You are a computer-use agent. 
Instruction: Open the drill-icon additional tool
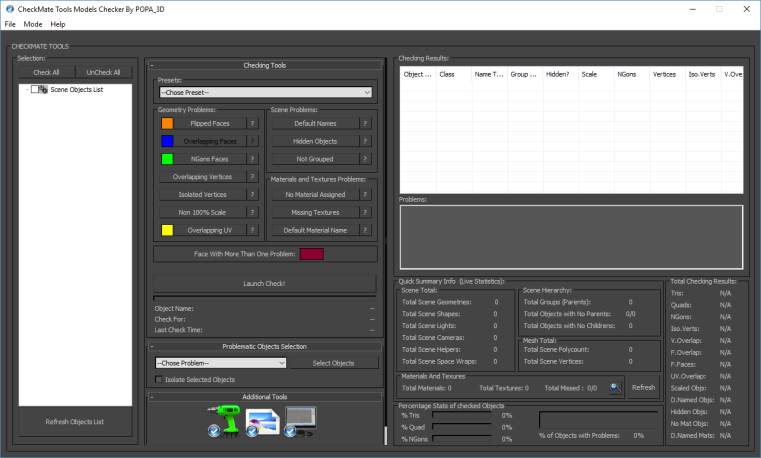coord(224,421)
